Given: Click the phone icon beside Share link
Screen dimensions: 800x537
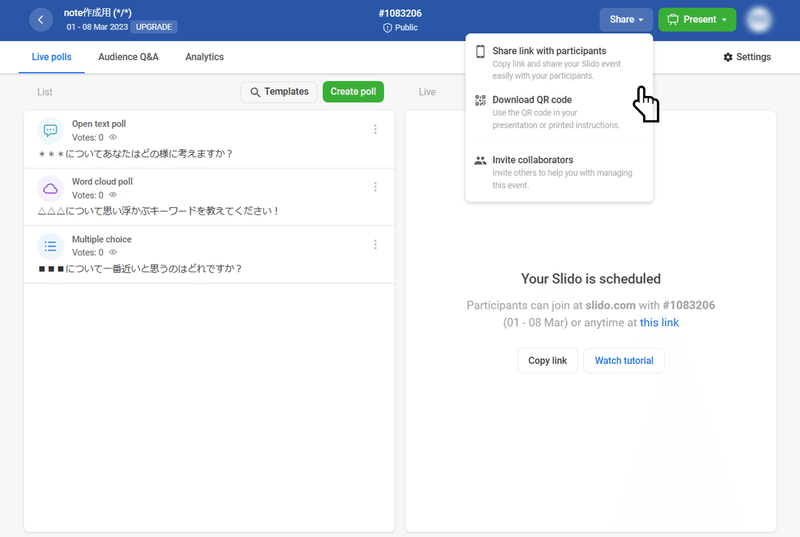Looking at the screenshot, I should 480,52.
